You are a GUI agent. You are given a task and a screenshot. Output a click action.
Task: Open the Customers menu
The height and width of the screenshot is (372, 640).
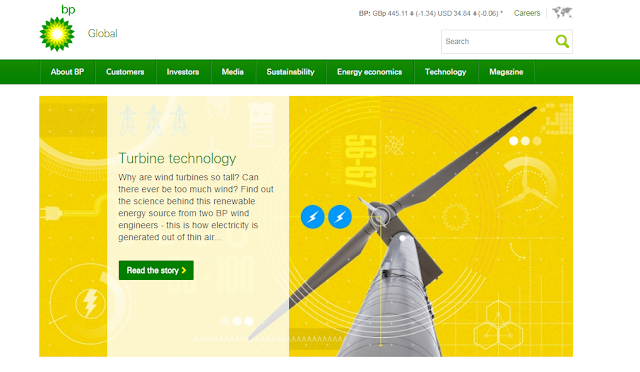(125, 72)
